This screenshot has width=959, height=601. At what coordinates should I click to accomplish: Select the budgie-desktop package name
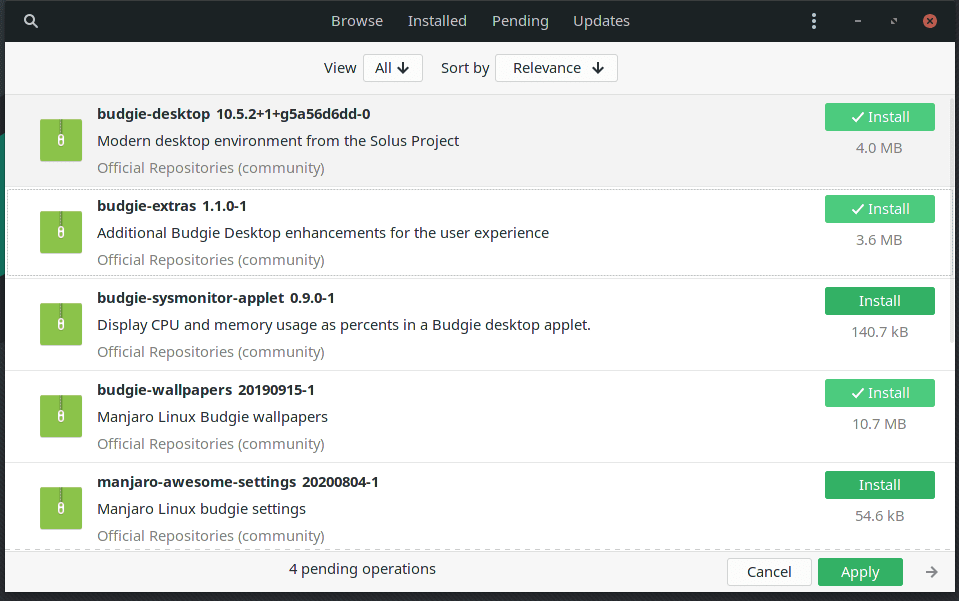pos(154,114)
